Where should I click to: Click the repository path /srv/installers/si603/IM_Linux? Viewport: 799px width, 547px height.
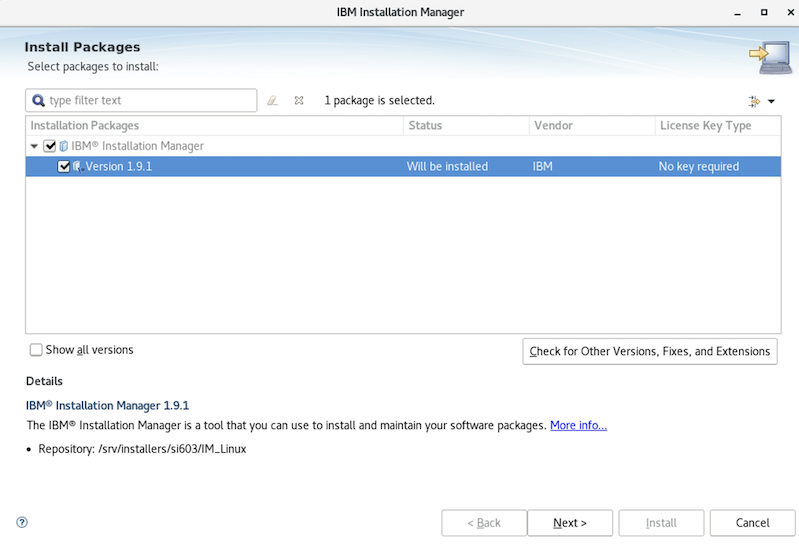point(172,449)
